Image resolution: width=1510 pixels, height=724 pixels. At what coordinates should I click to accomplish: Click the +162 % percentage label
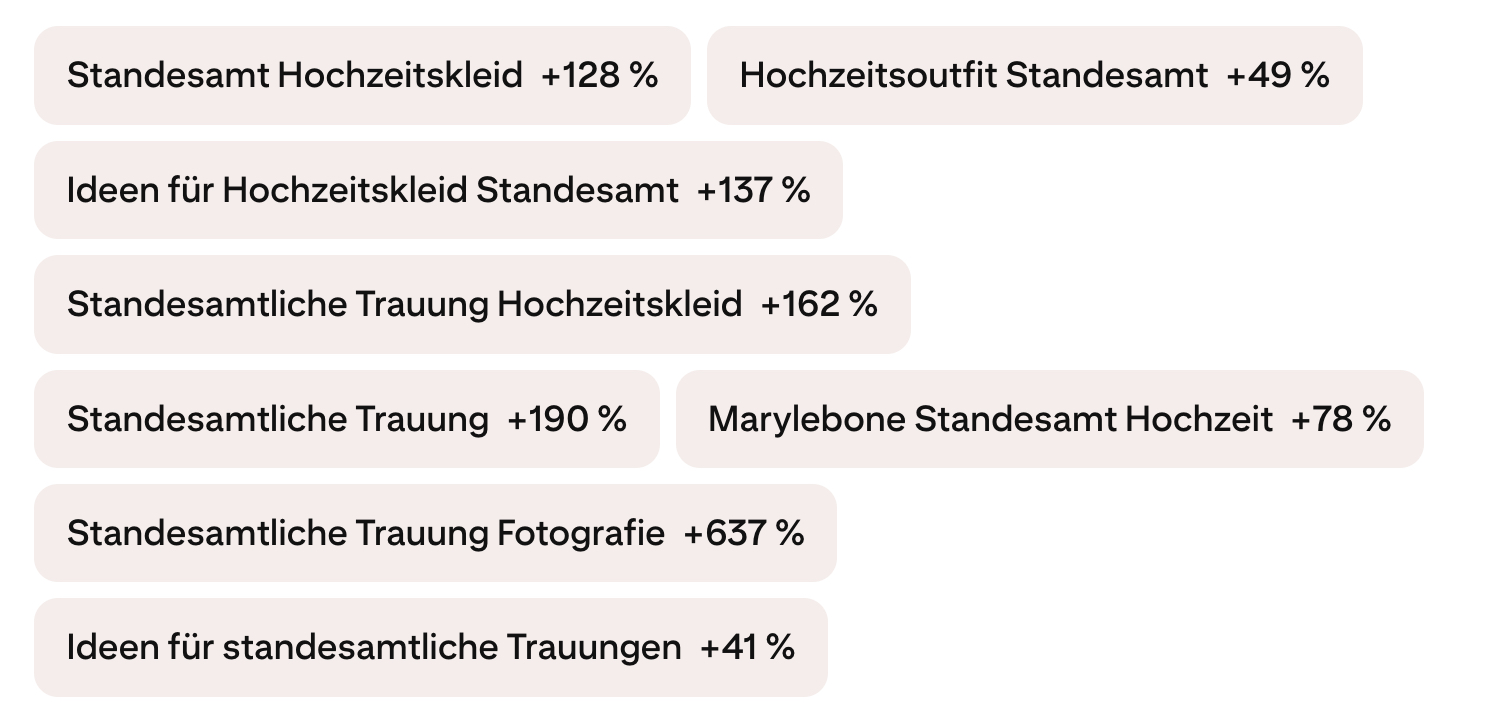pyautogui.click(x=819, y=304)
